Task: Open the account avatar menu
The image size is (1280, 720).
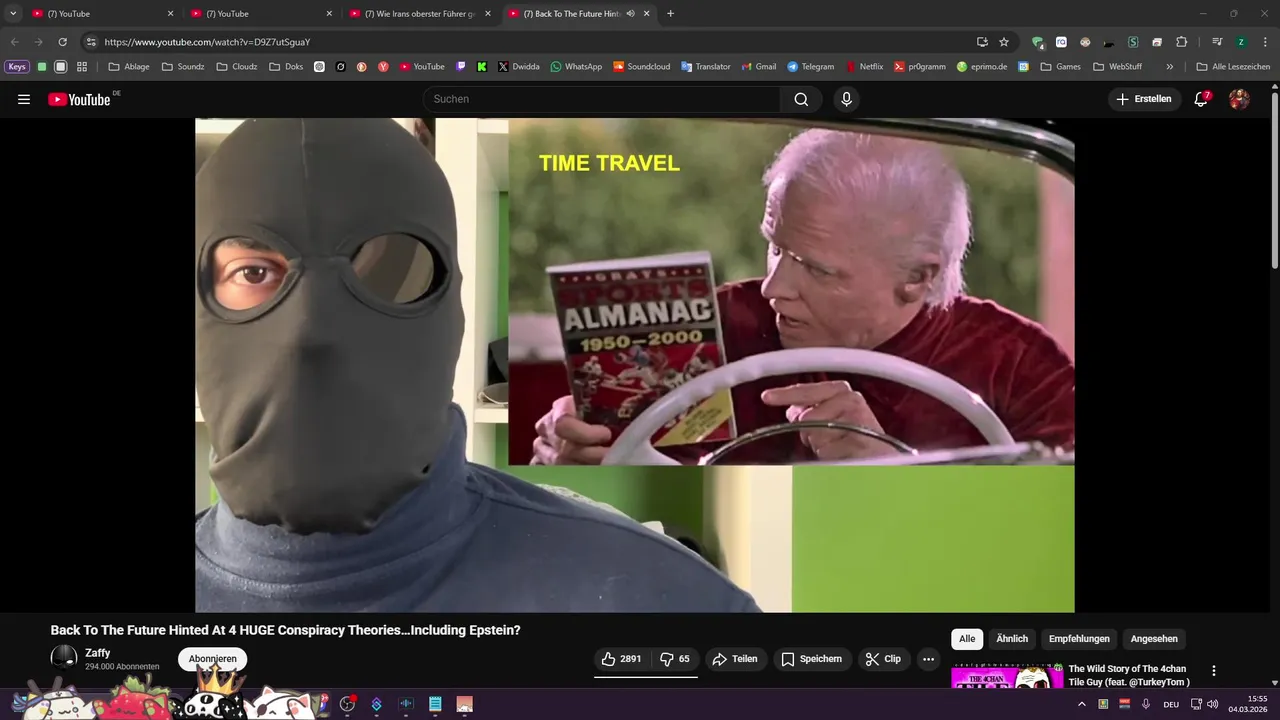Action: (x=1239, y=99)
